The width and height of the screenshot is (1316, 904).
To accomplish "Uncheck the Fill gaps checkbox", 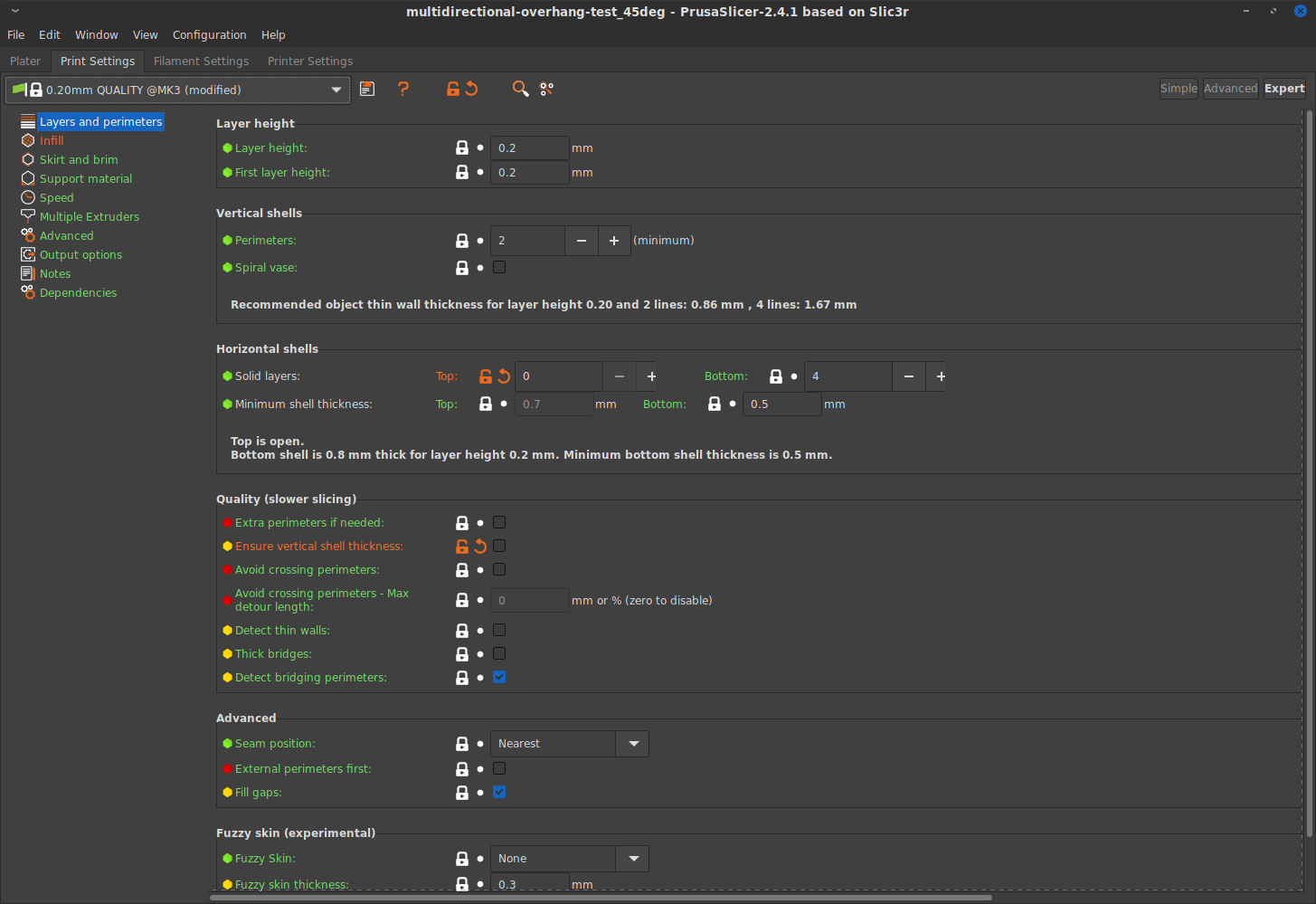I will click(x=499, y=792).
